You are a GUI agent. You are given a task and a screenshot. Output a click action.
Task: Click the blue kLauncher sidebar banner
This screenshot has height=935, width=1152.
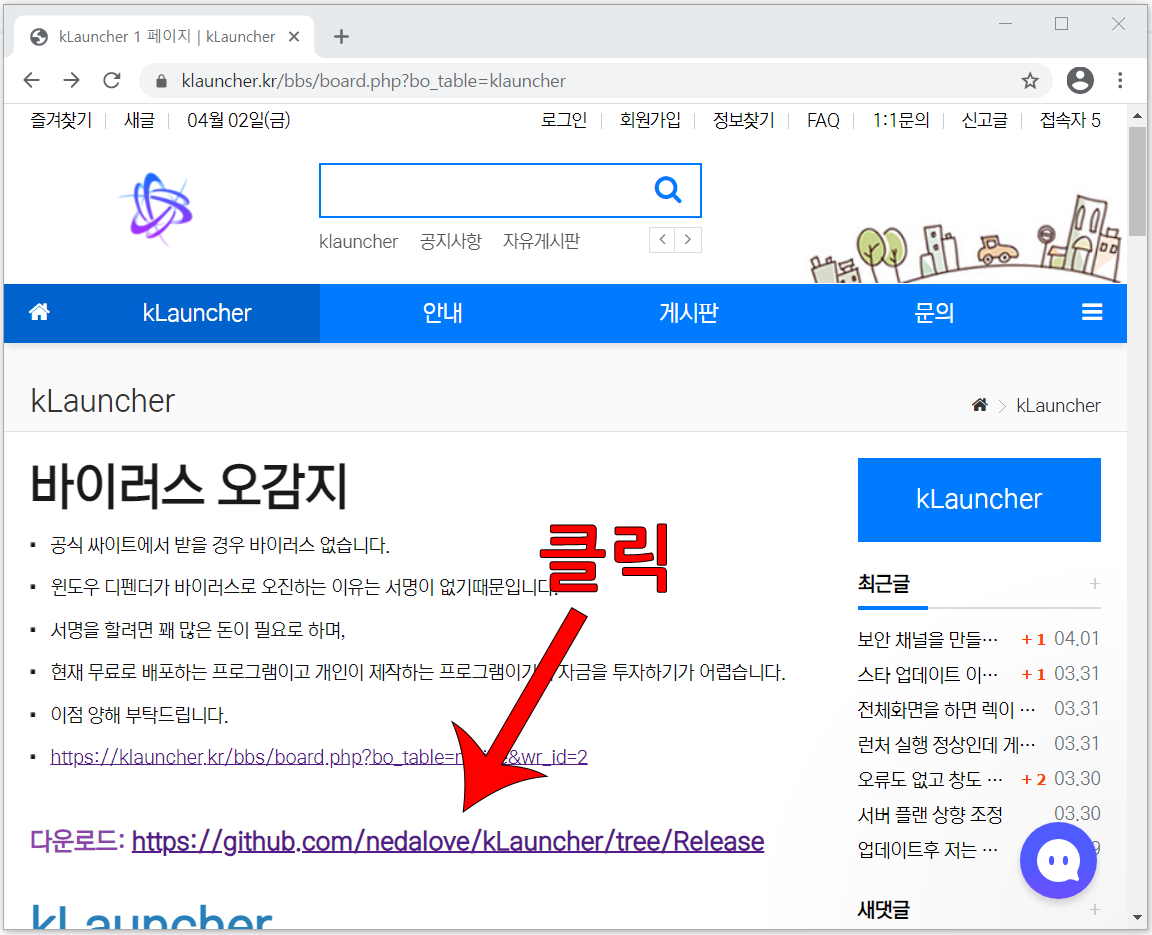click(x=979, y=499)
